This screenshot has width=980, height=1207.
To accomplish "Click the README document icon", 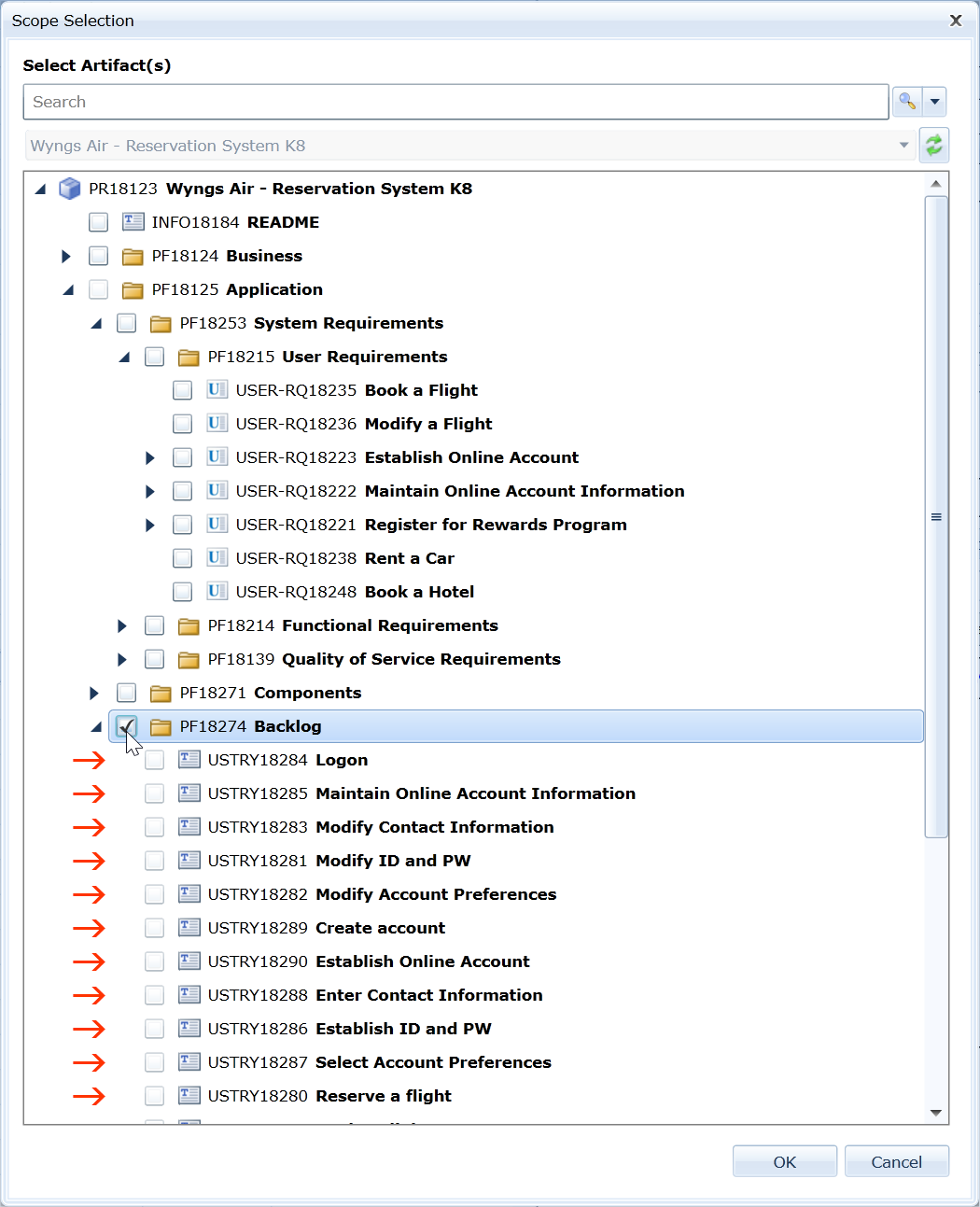I will point(133,222).
